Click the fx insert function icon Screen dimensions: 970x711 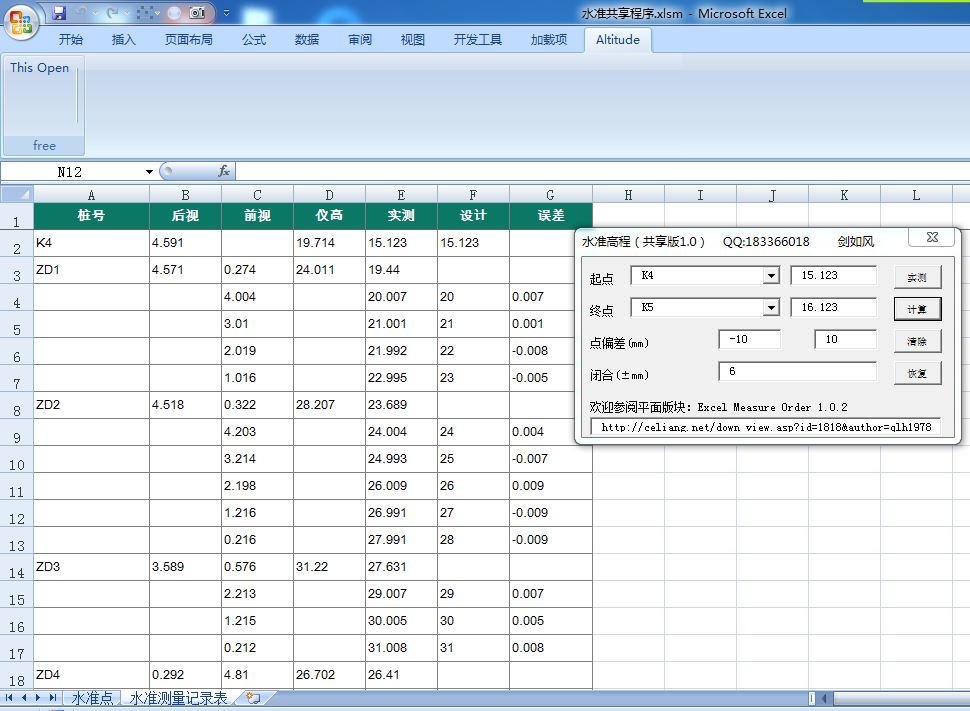coord(224,171)
